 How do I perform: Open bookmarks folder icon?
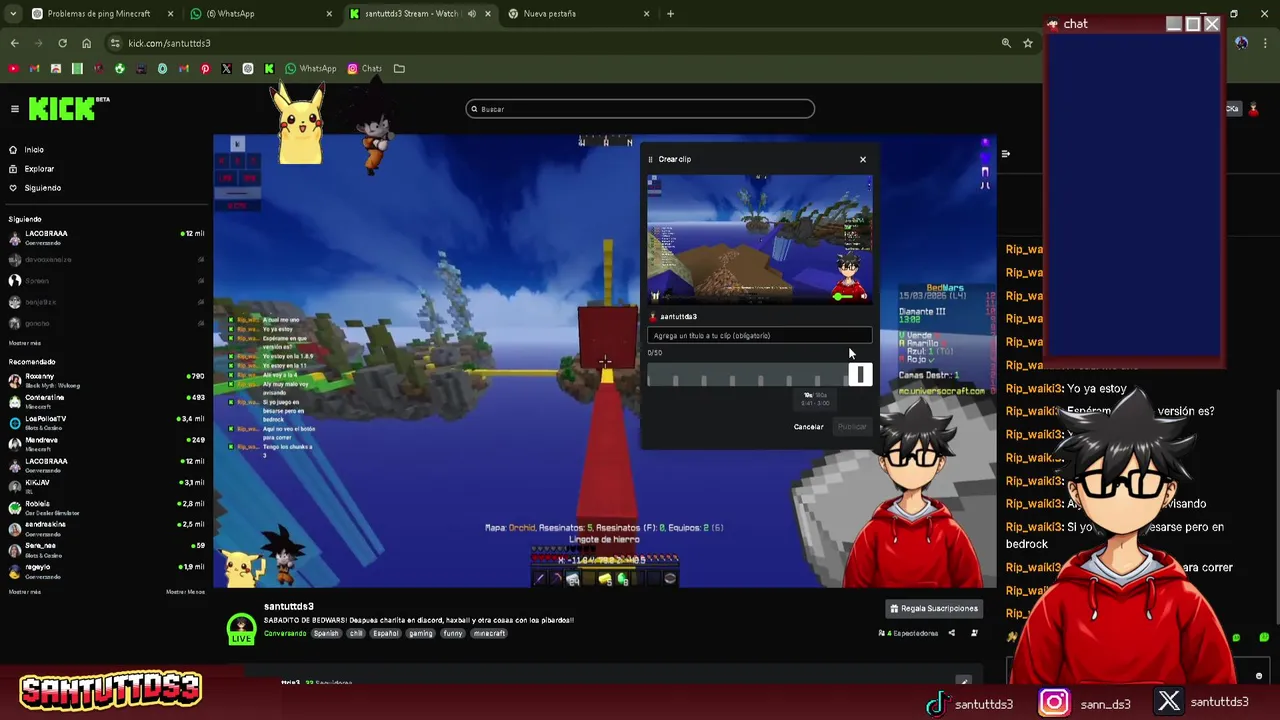[399, 69]
